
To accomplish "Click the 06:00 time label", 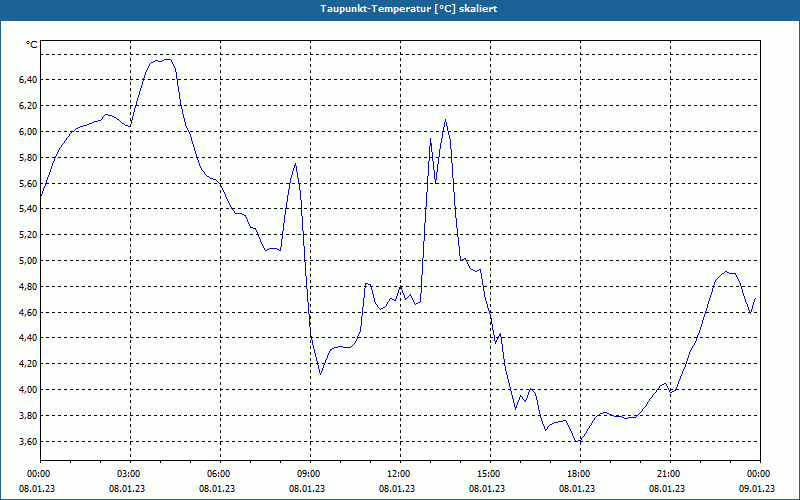I will point(217,474).
